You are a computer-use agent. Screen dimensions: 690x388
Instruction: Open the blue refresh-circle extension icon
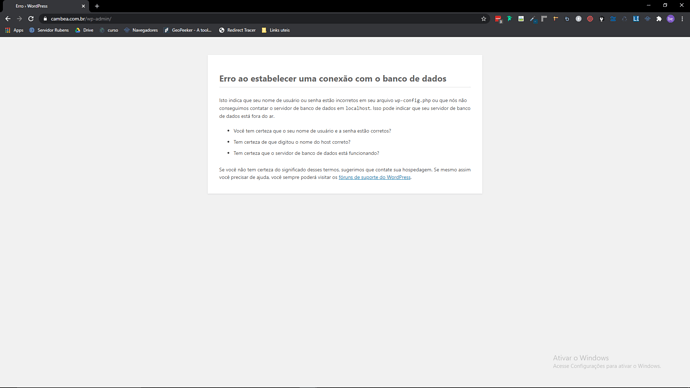[567, 19]
